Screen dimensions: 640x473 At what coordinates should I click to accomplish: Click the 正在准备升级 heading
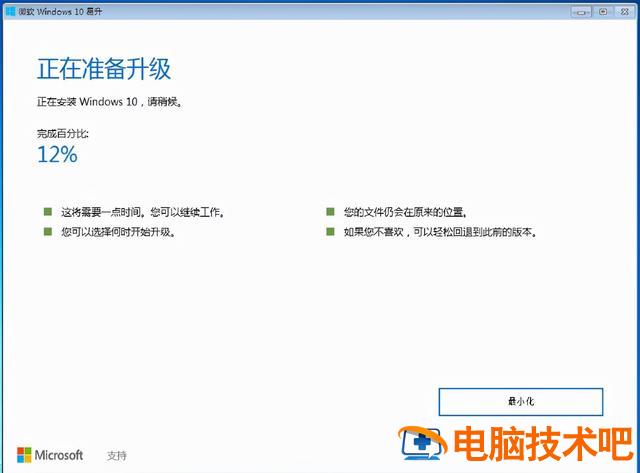104,69
